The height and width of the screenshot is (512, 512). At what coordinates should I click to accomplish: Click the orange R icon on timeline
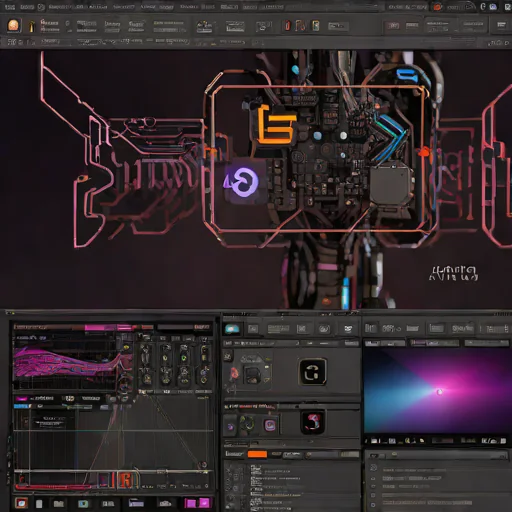pyautogui.click(x=126, y=480)
